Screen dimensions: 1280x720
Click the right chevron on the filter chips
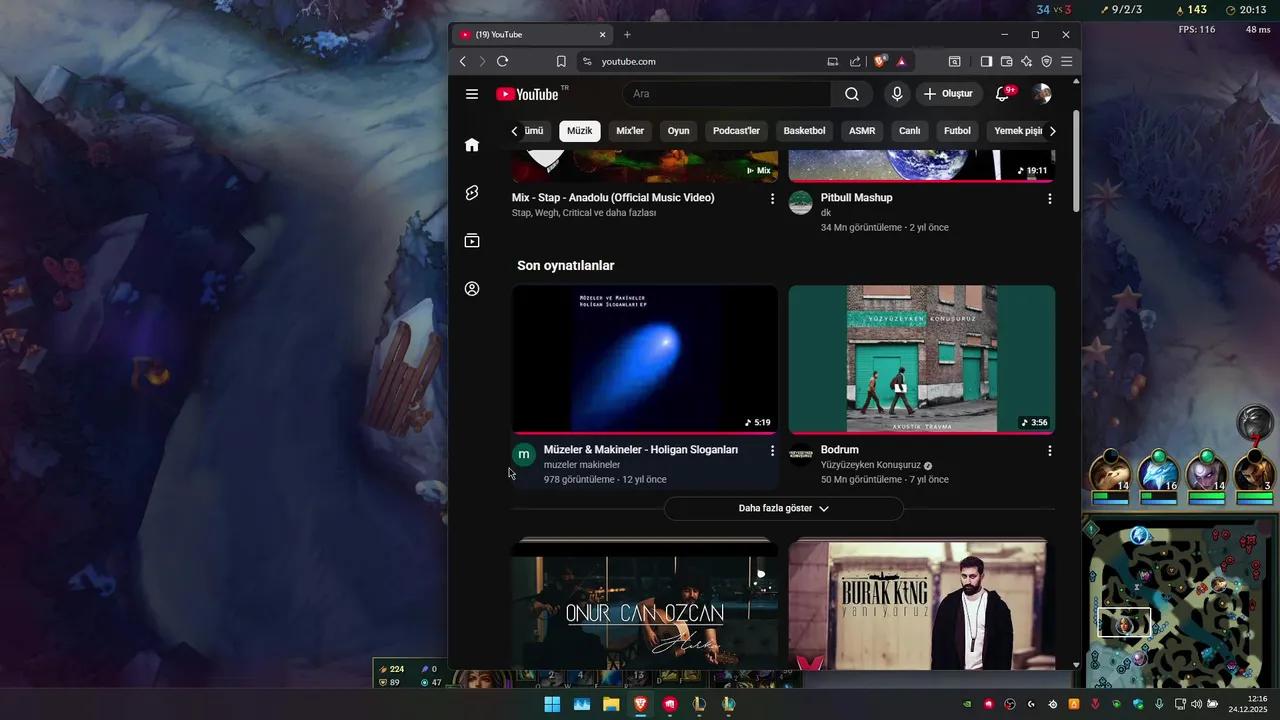pyautogui.click(x=1052, y=130)
